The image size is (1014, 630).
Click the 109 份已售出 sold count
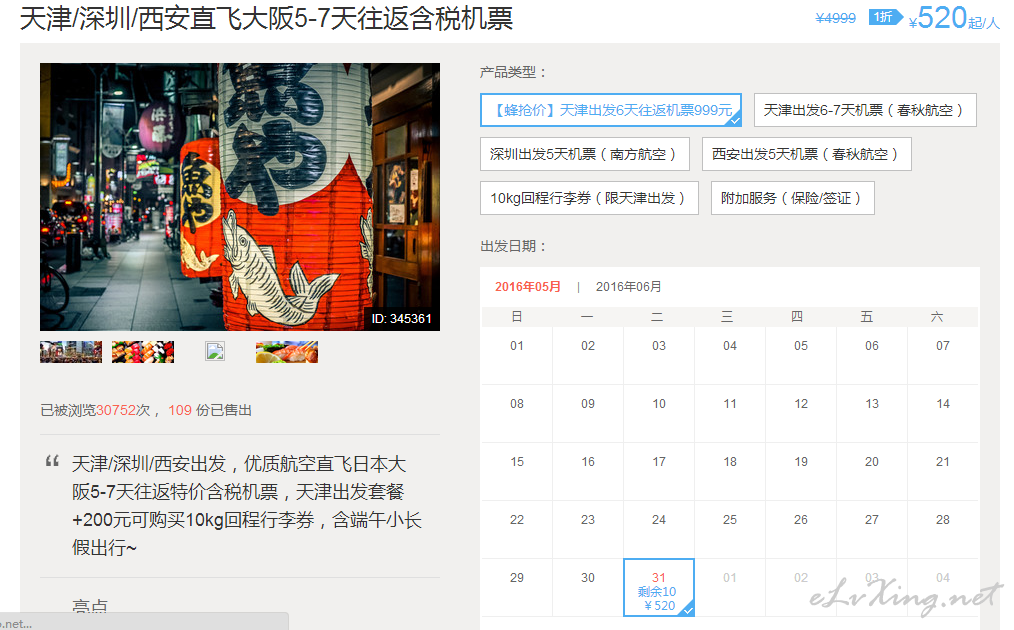pos(210,410)
